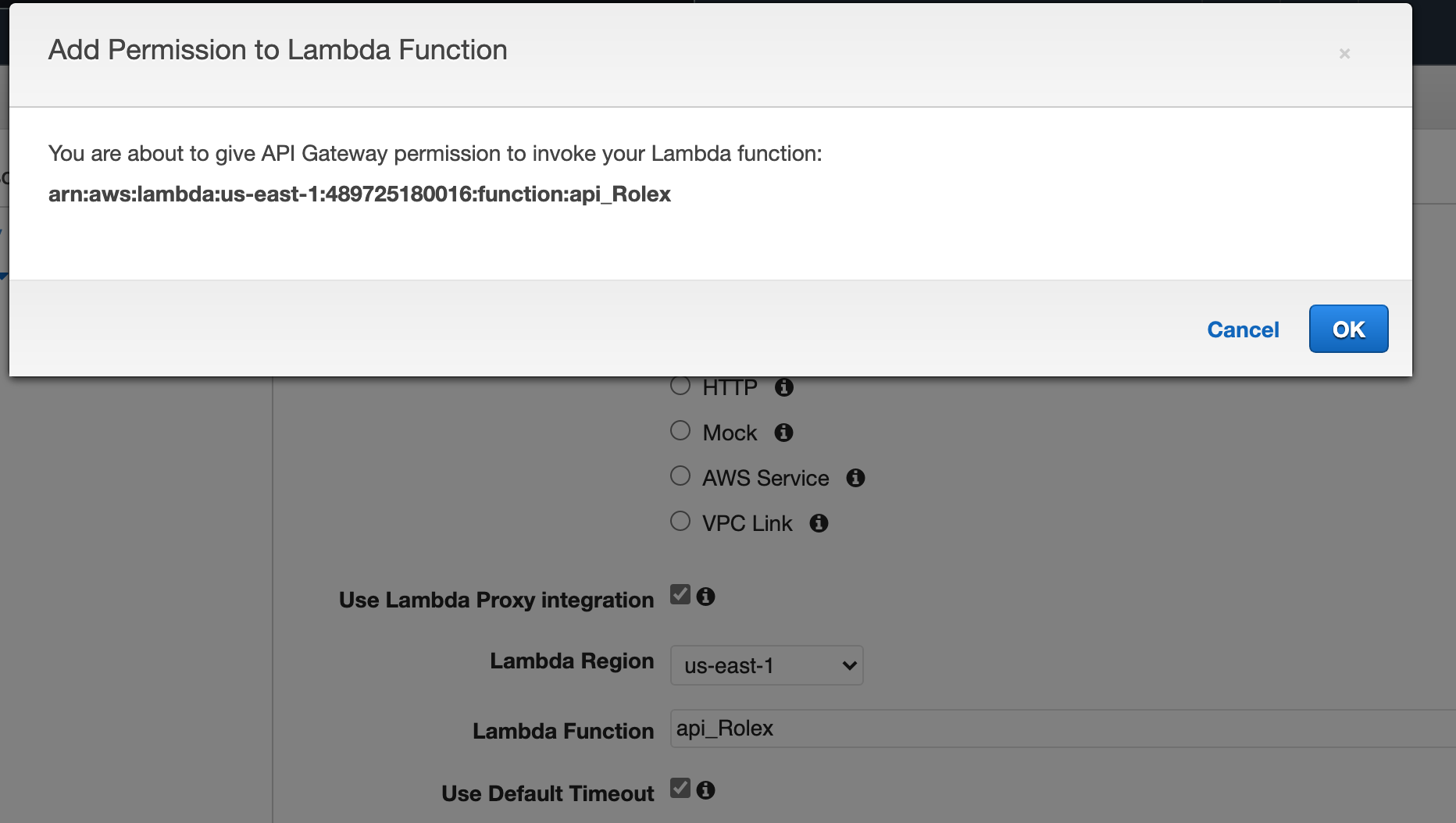Select the Lambda function ARN text
Screen dimensions: 1456x823
click(x=359, y=194)
